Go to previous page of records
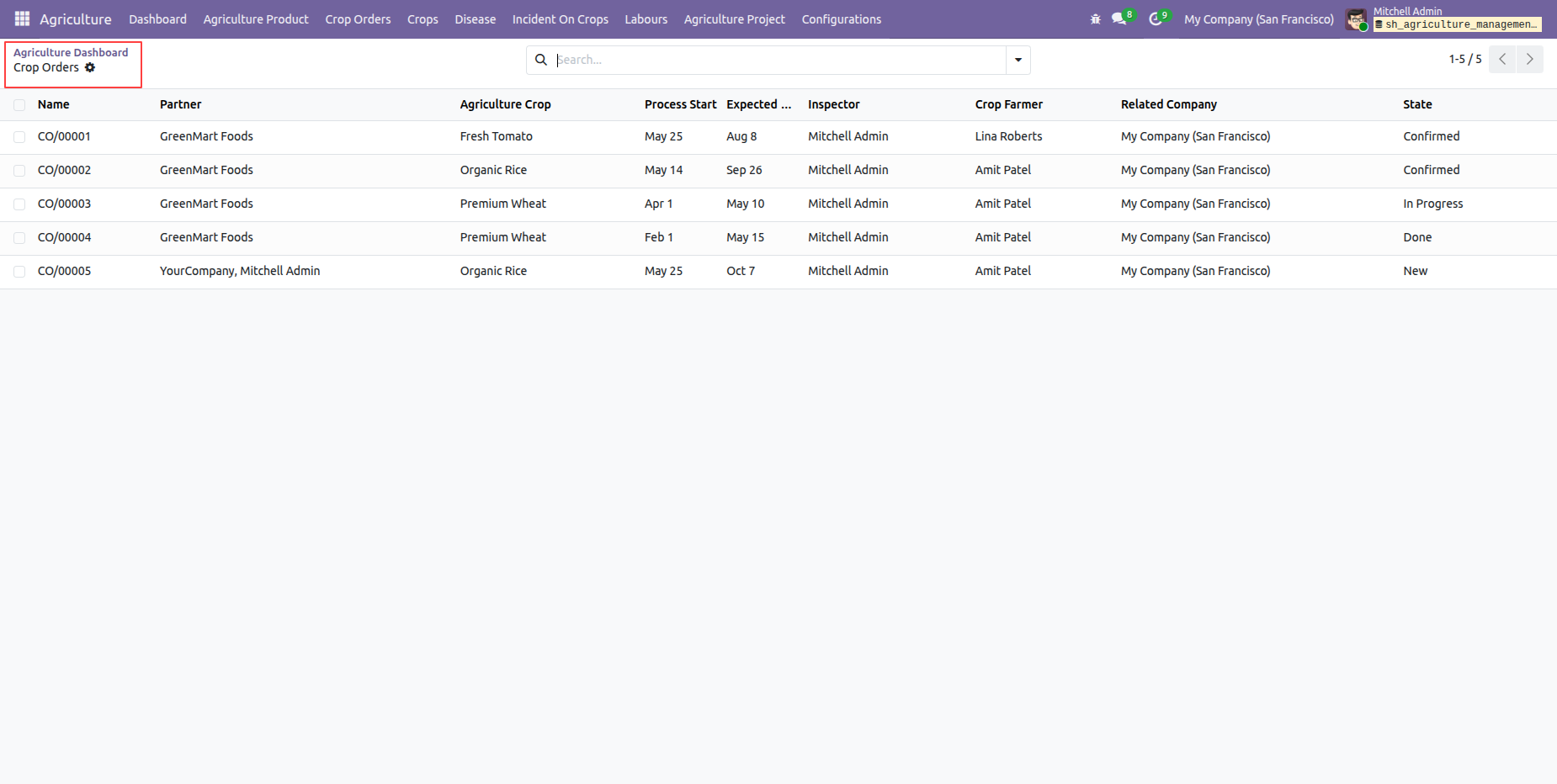Viewport: 1557px width, 784px height. tap(1502, 59)
